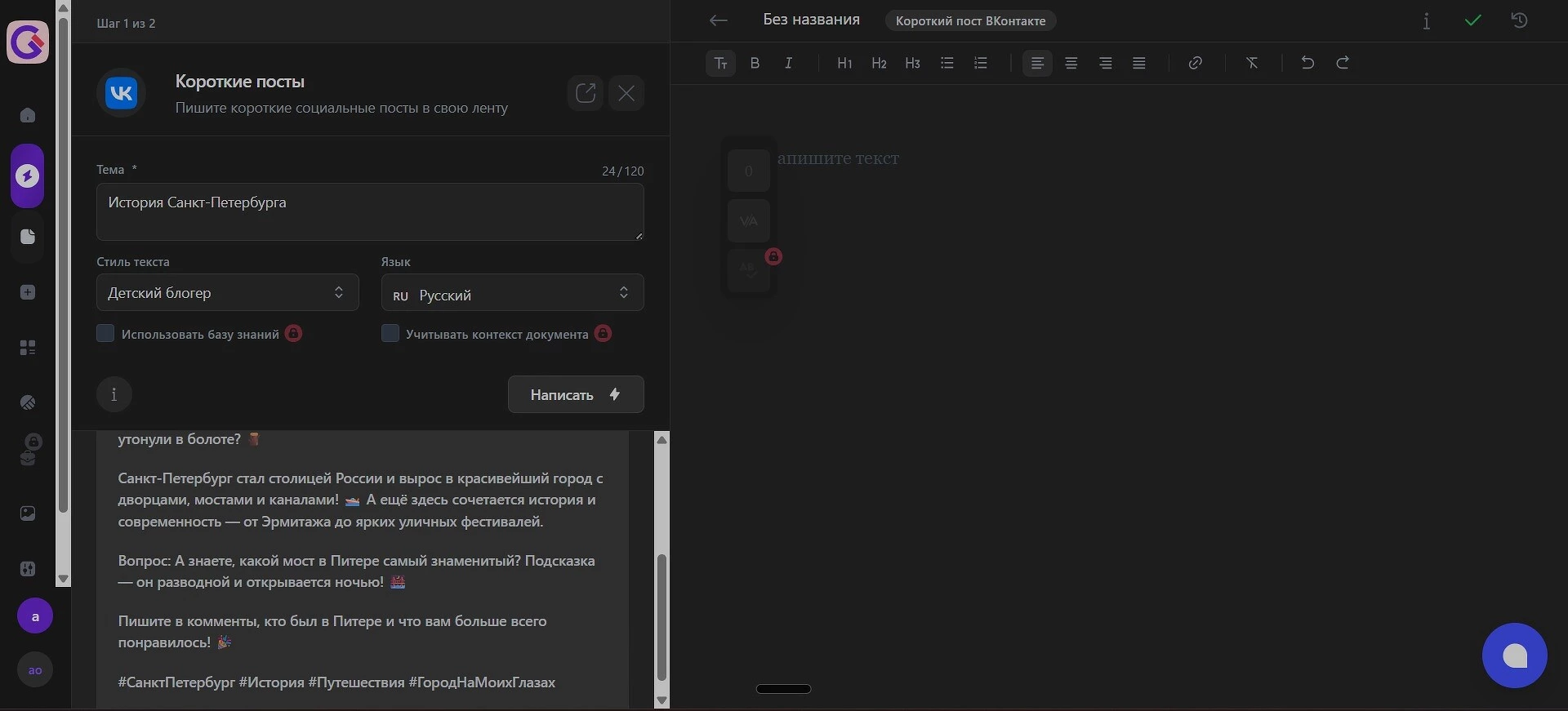The image size is (1568, 711).
Task: Click the clear formatting icon
Action: click(1252, 63)
